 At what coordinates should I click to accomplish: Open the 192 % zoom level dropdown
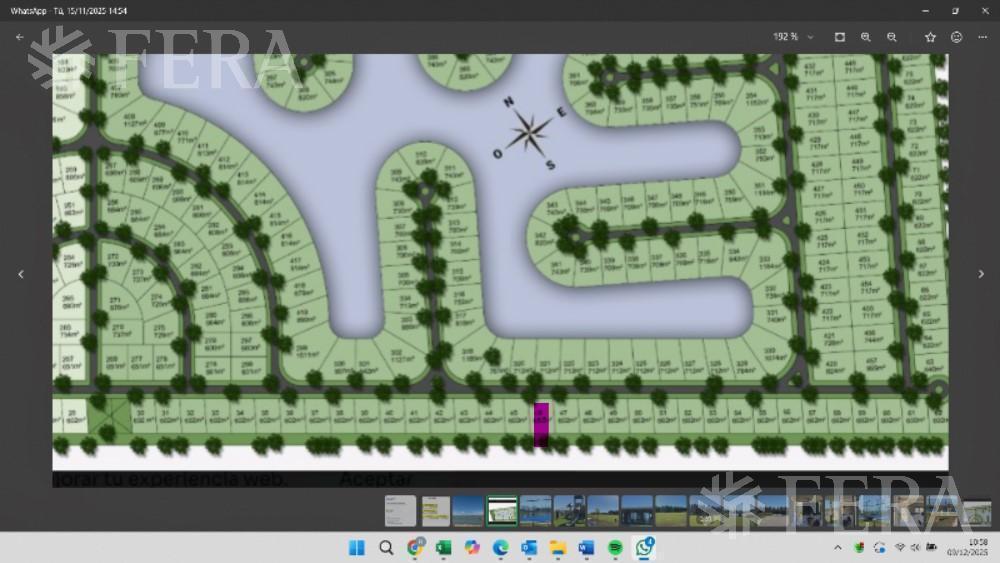(x=793, y=37)
